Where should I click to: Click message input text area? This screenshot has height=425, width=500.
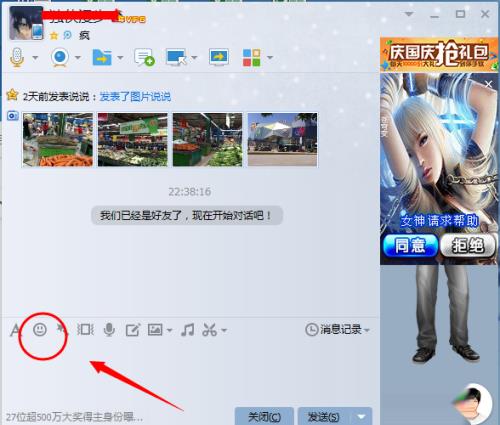click(x=190, y=372)
